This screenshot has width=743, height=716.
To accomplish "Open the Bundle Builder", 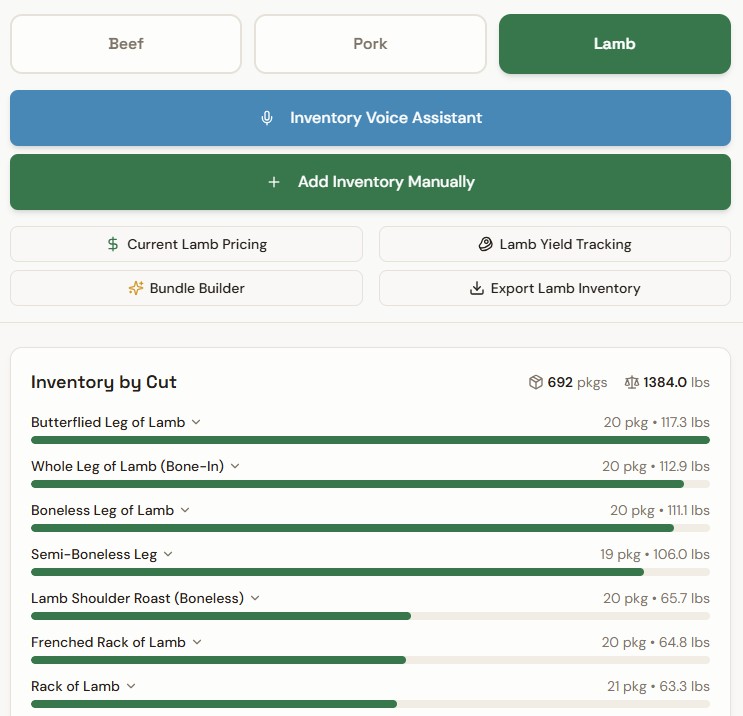I will (x=187, y=288).
